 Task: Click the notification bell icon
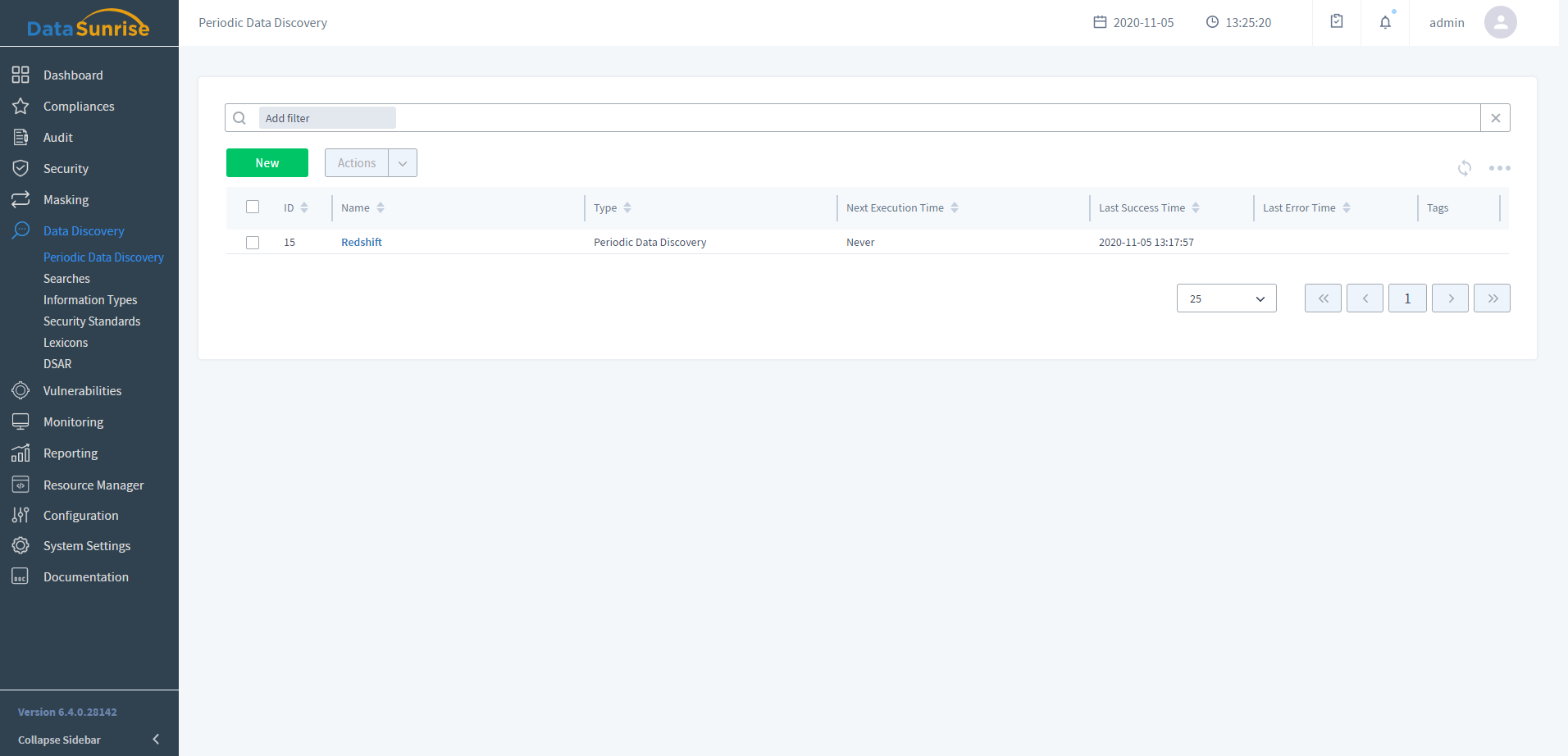coord(1385,23)
